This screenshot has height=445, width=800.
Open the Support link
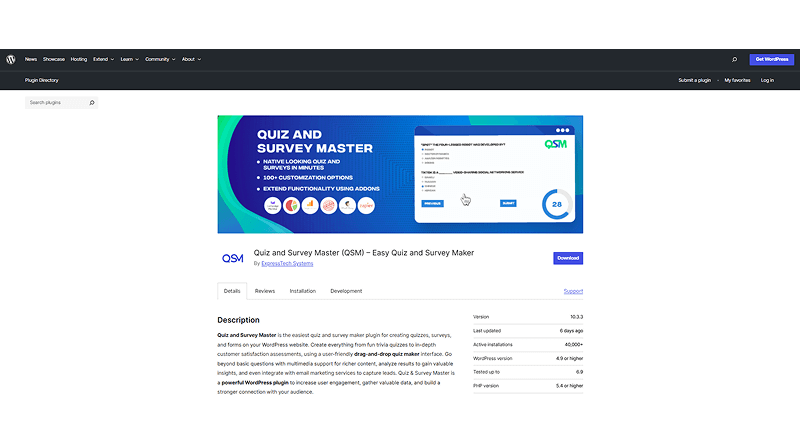pyautogui.click(x=573, y=291)
